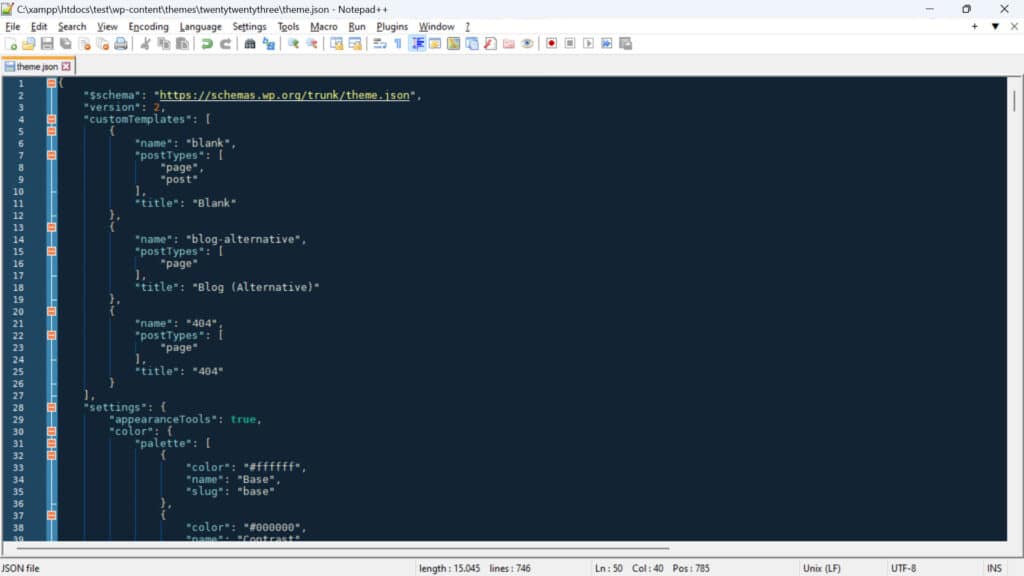Cut the selected text
This screenshot has height=576, width=1024.
(148, 43)
